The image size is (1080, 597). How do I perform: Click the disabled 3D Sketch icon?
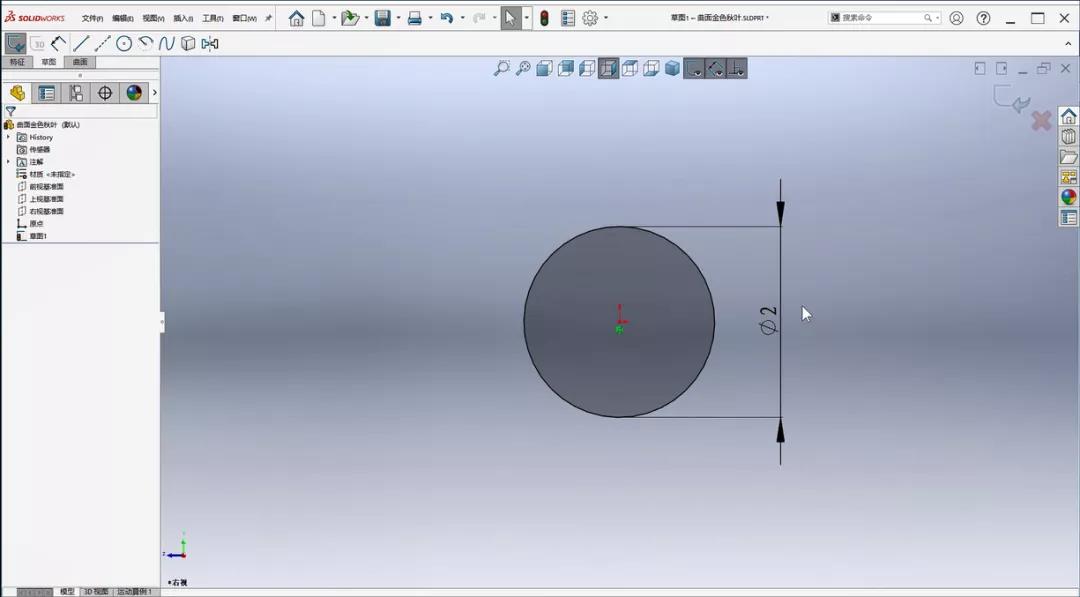click(x=39, y=43)
